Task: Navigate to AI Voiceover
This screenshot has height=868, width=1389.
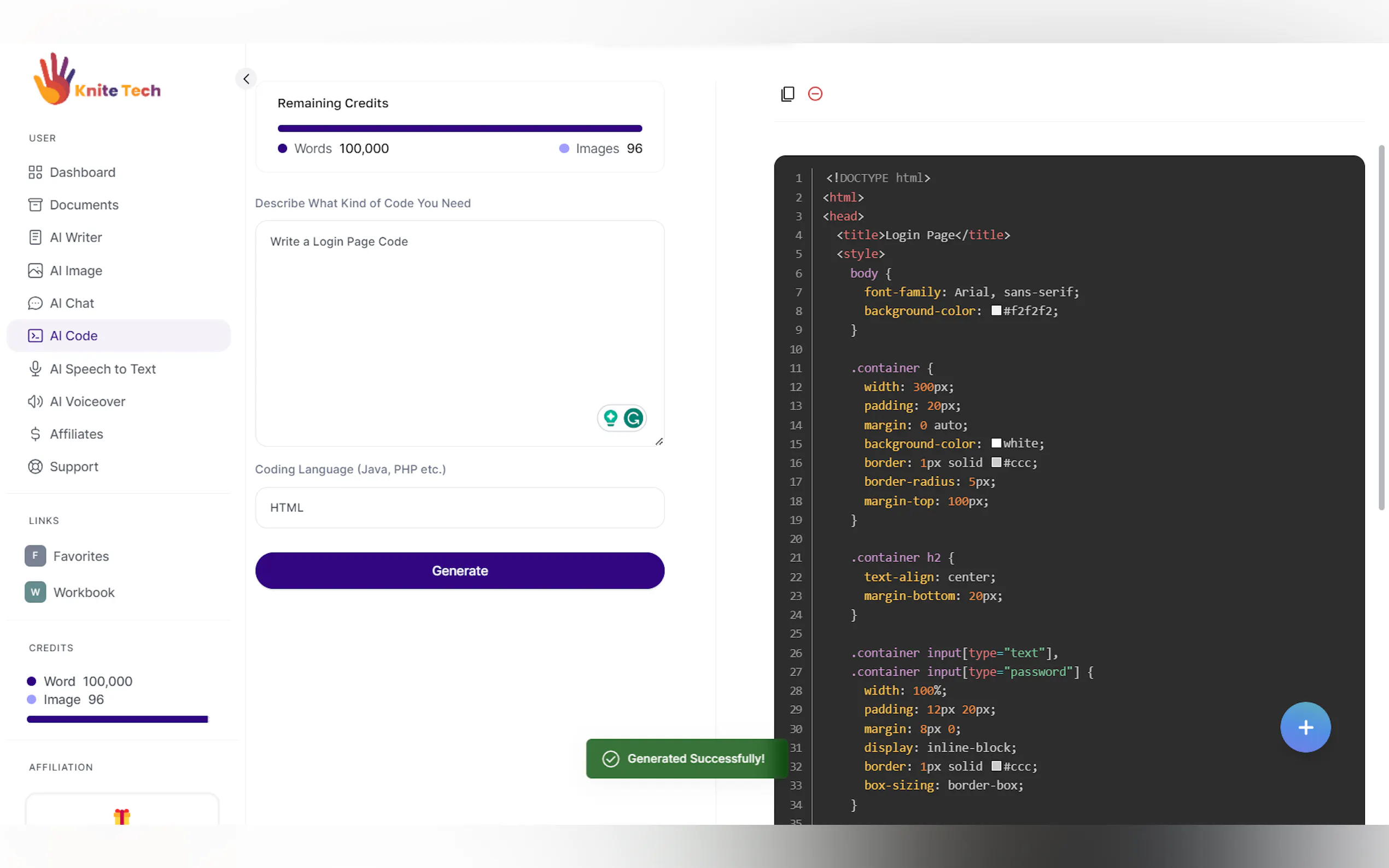Action: (87, 402)
